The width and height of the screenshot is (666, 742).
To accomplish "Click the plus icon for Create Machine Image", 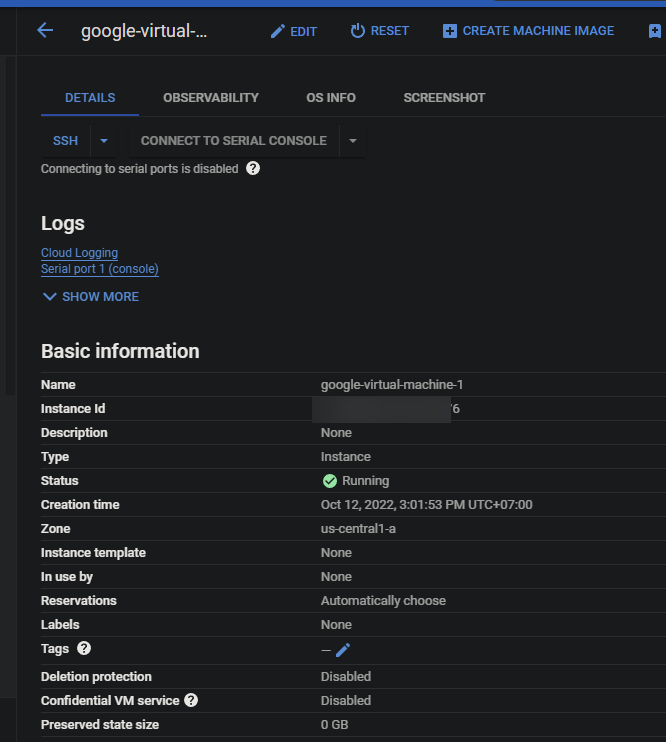I will point(450,31).
